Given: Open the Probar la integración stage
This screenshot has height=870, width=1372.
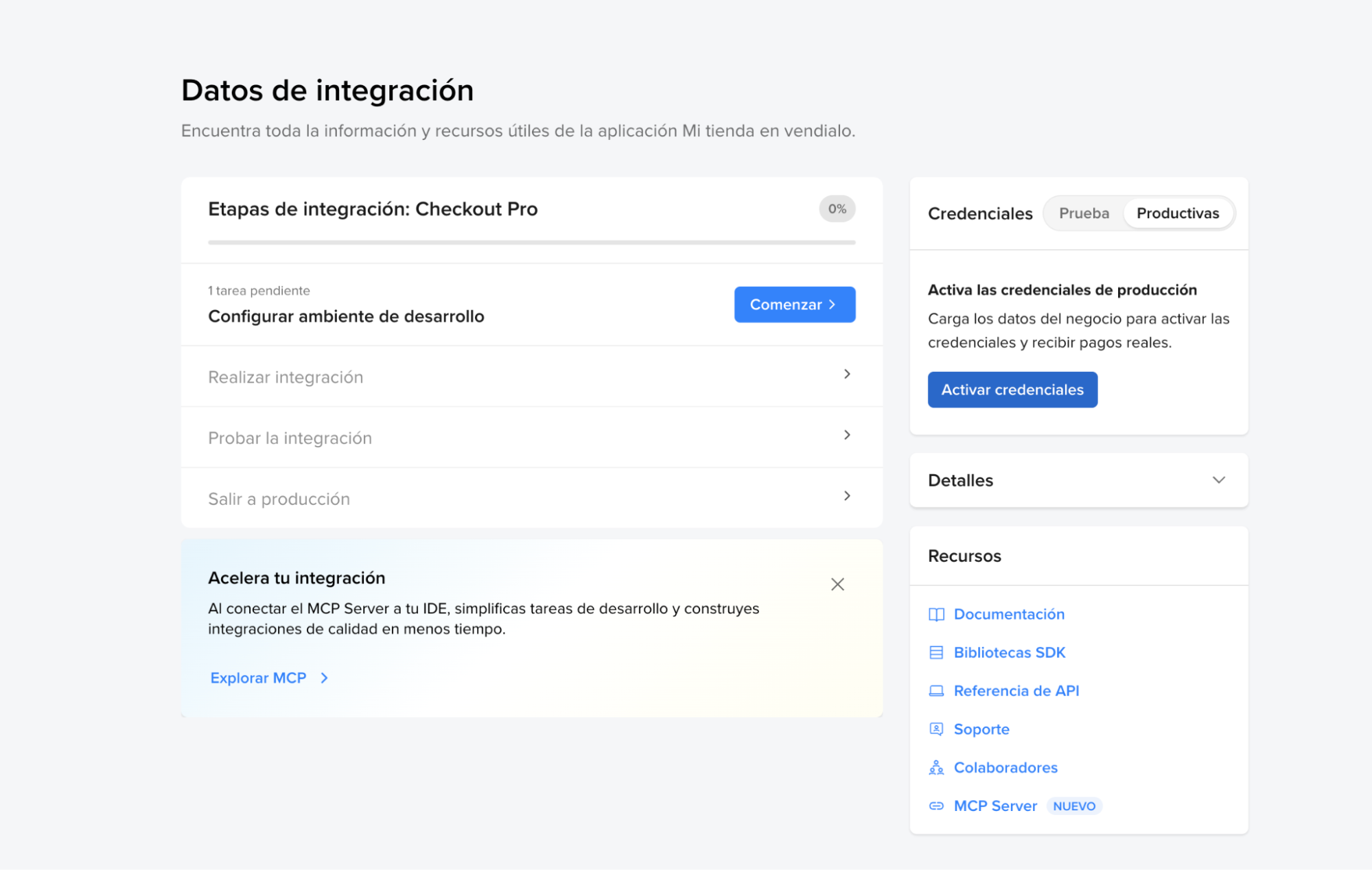Looking at the screenshot, I should (x=531, y=438).
